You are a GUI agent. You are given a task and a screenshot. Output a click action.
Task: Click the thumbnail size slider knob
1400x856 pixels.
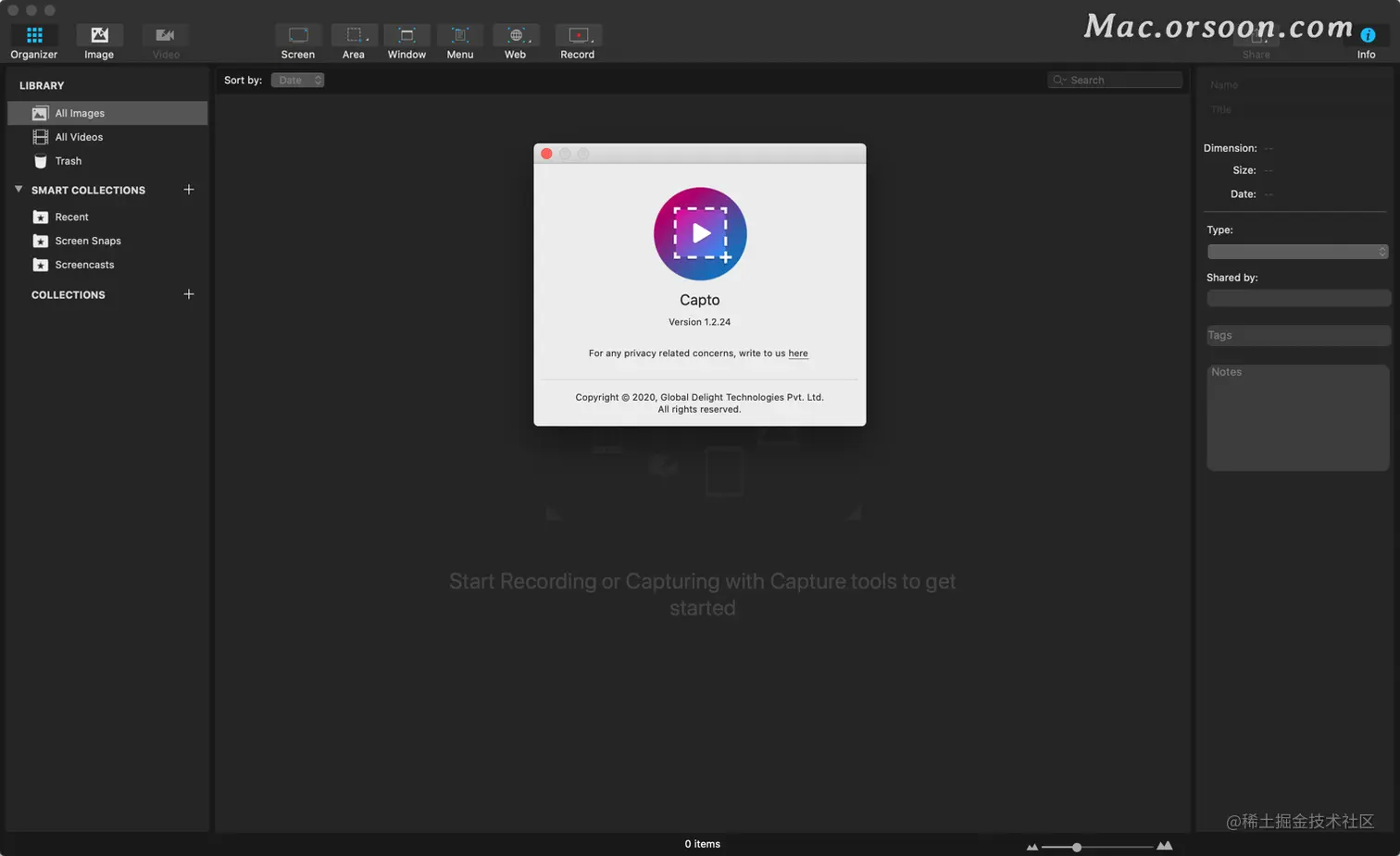(x=1077, y=847)
